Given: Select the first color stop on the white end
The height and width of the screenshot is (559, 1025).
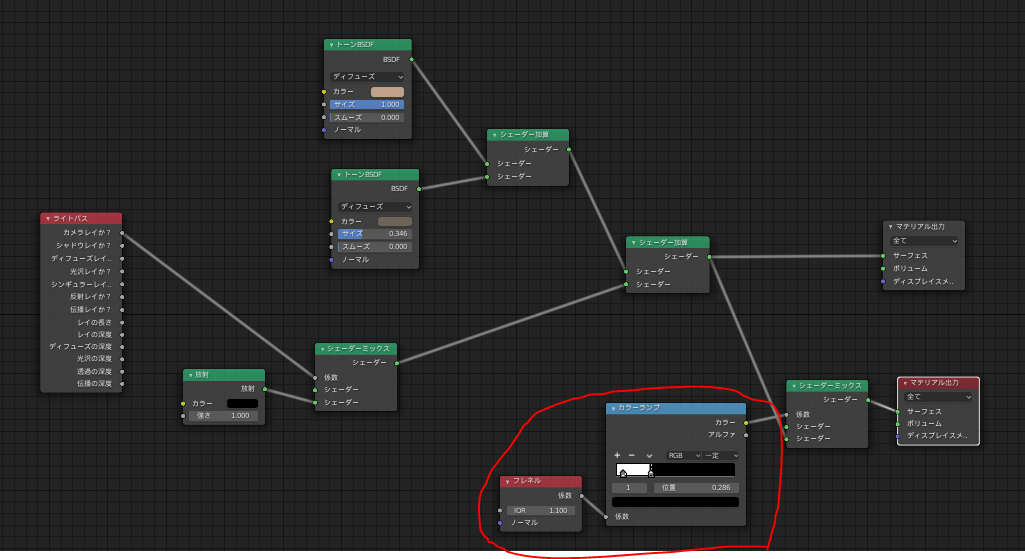Looking at the screenshot, I should pos(623,473).
